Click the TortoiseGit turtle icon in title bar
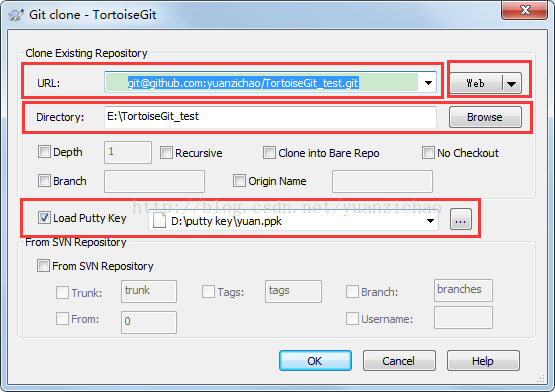Image resolution: width=555 pixels, height=392 pixels. tap(15, 15)
